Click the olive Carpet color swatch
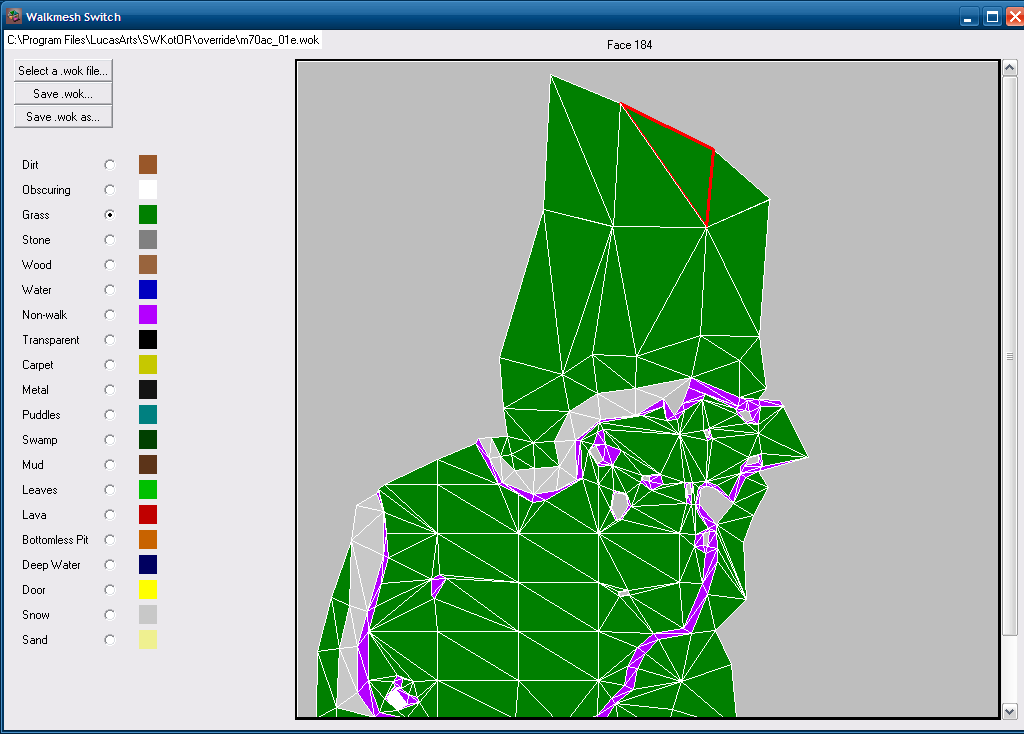The width and height of the screenshot is (1024, 734). (x=148, y=365)
